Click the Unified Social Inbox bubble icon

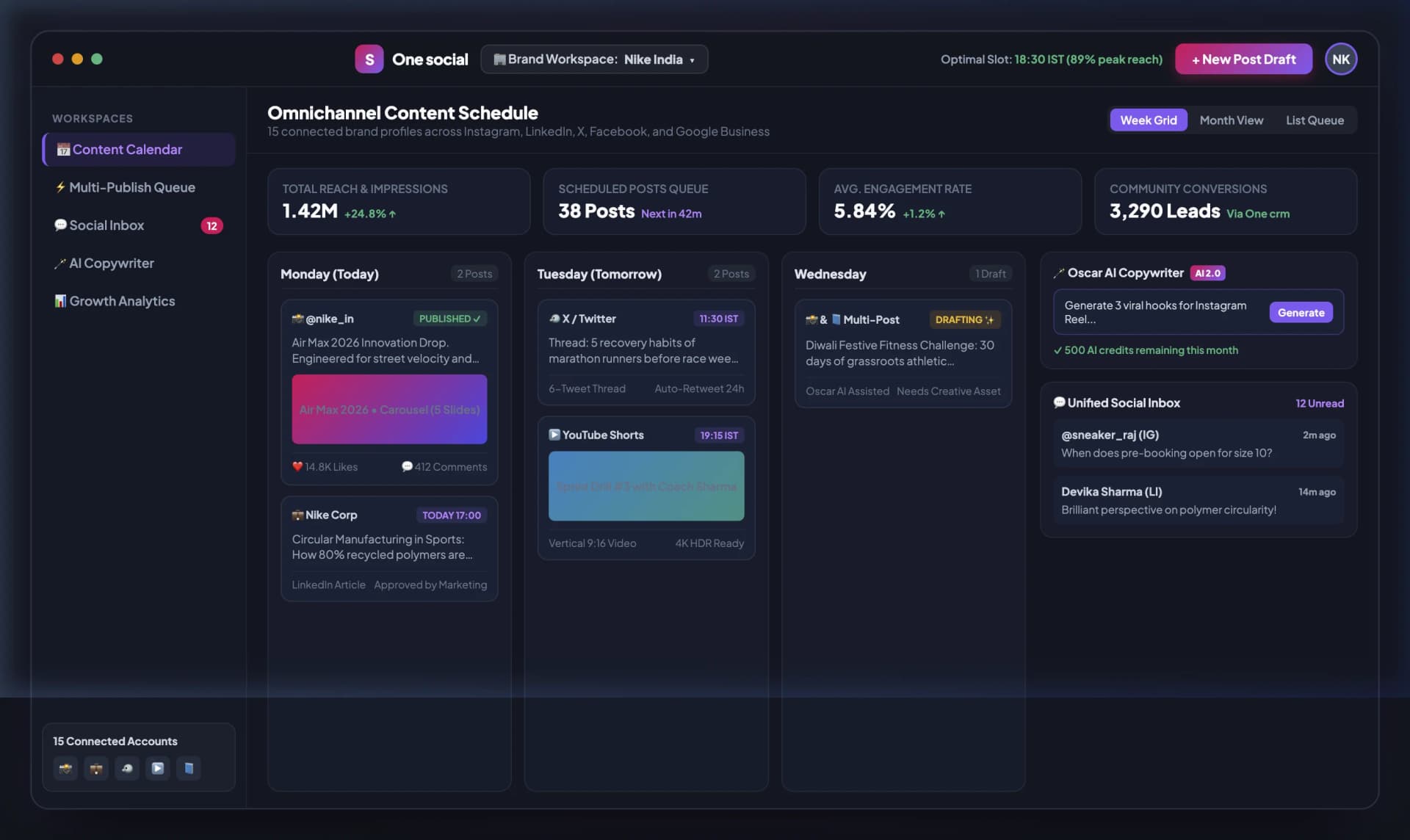[x=1059, y=402]
